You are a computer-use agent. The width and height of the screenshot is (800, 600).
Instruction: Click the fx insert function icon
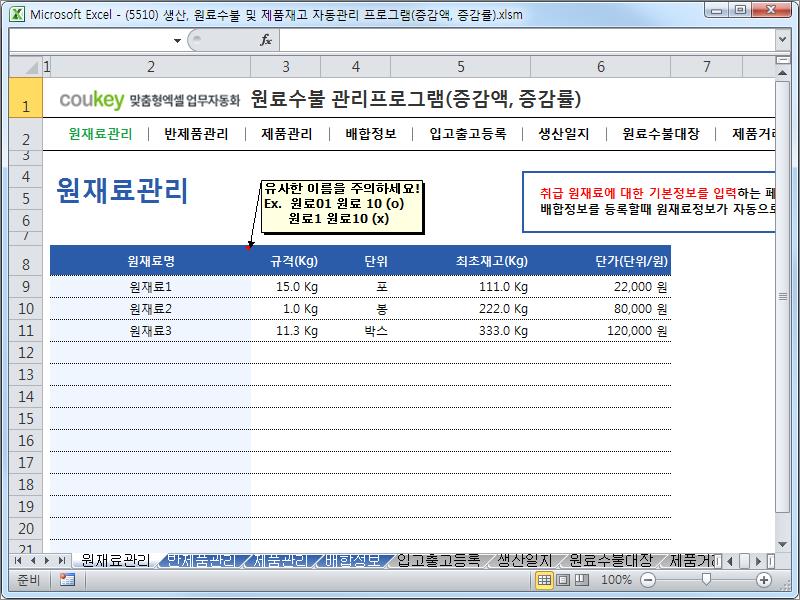[266, 40]
